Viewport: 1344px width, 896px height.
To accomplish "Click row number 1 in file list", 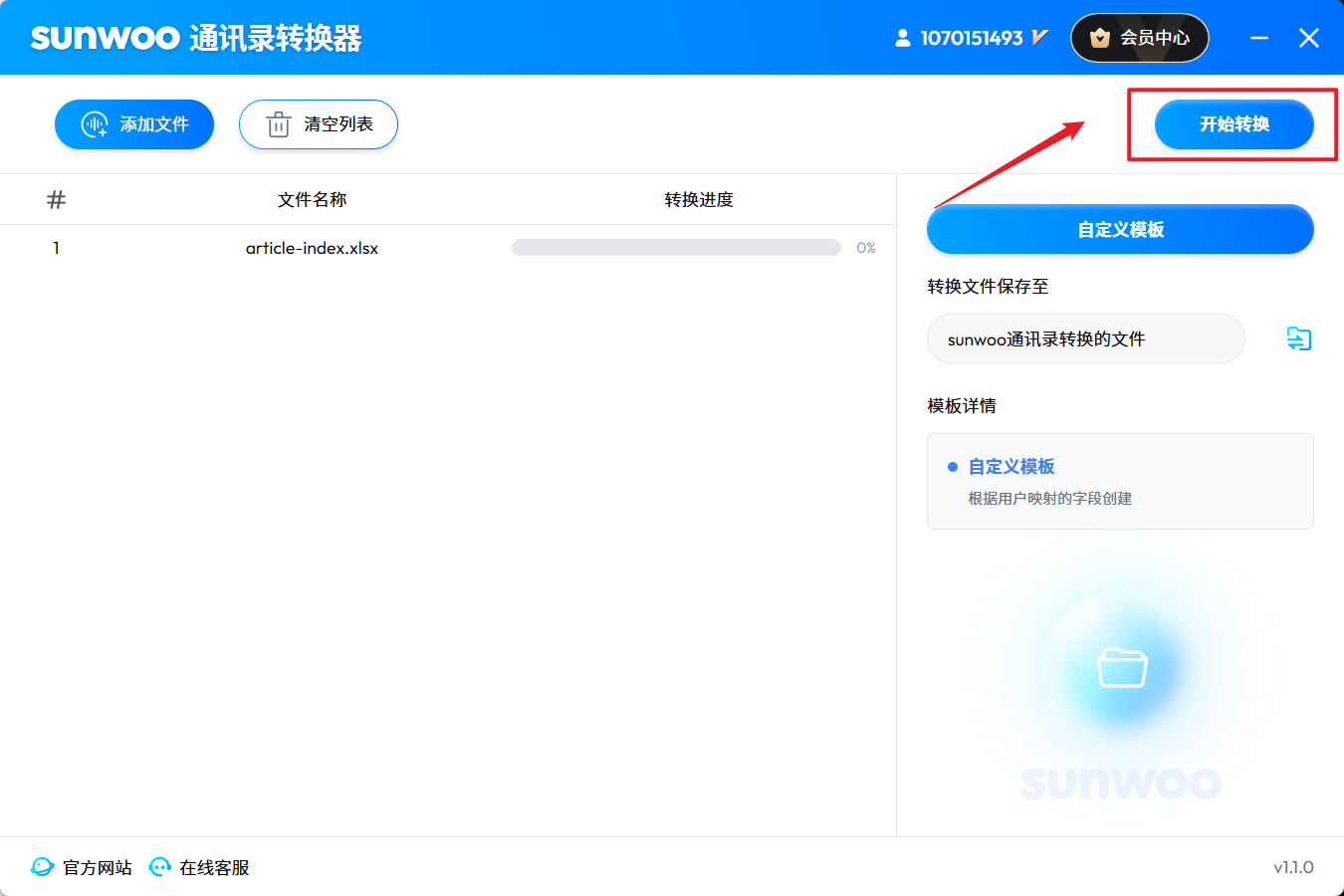I will click(x=56, y=248).
